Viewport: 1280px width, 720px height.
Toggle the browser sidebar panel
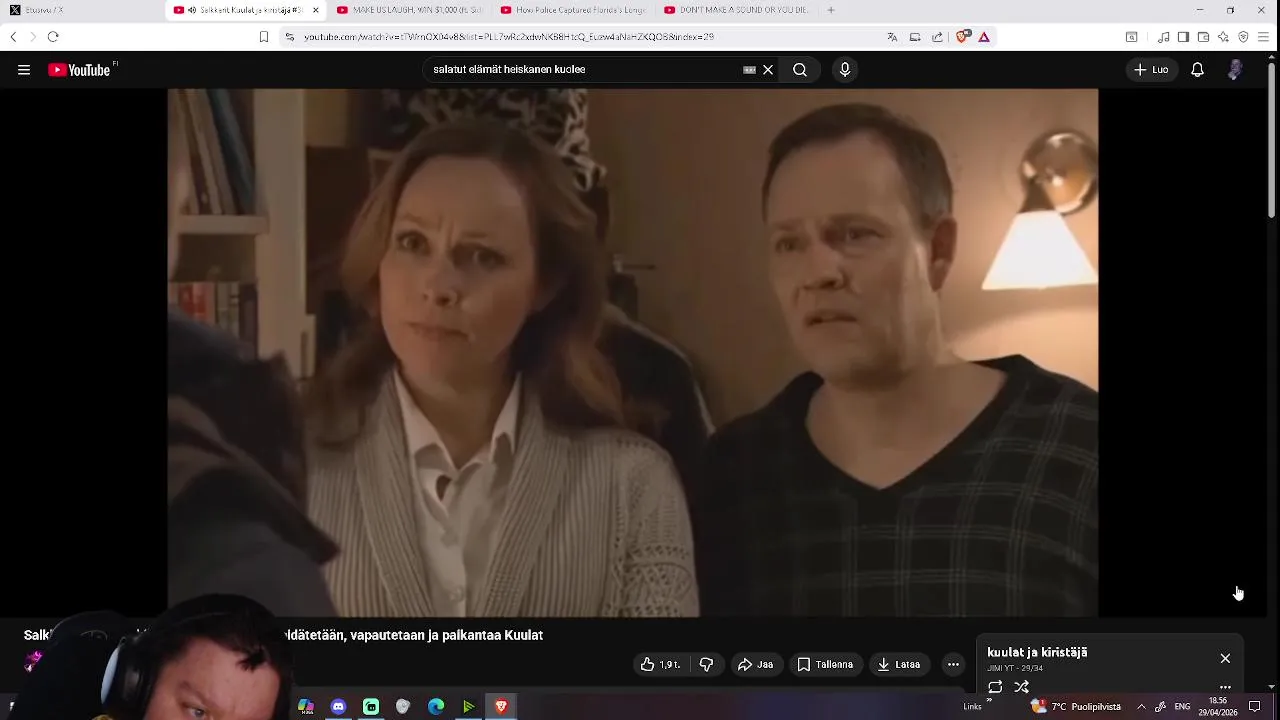tap(1183, 37)
